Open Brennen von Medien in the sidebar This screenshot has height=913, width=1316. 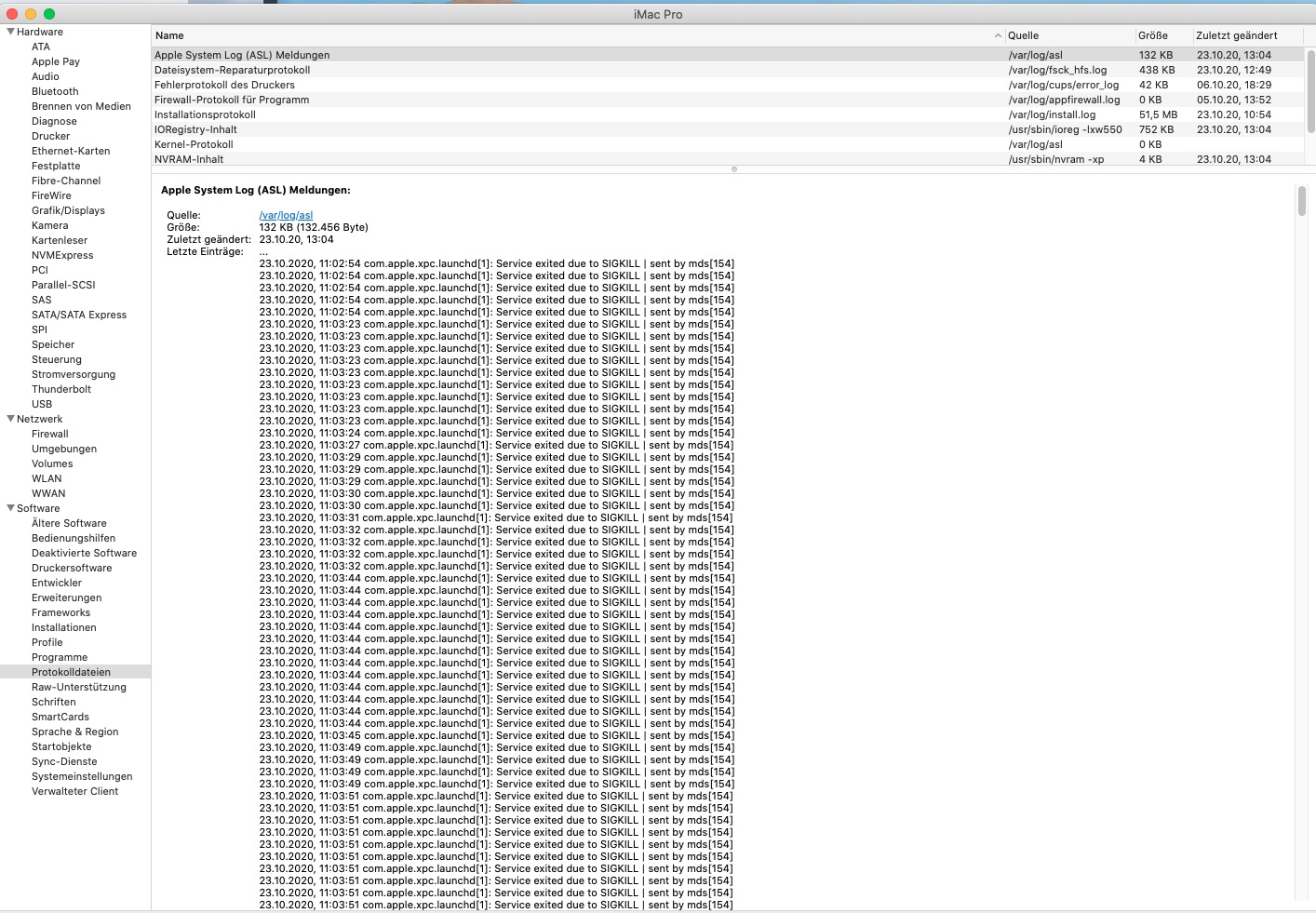tap(81, 106)
